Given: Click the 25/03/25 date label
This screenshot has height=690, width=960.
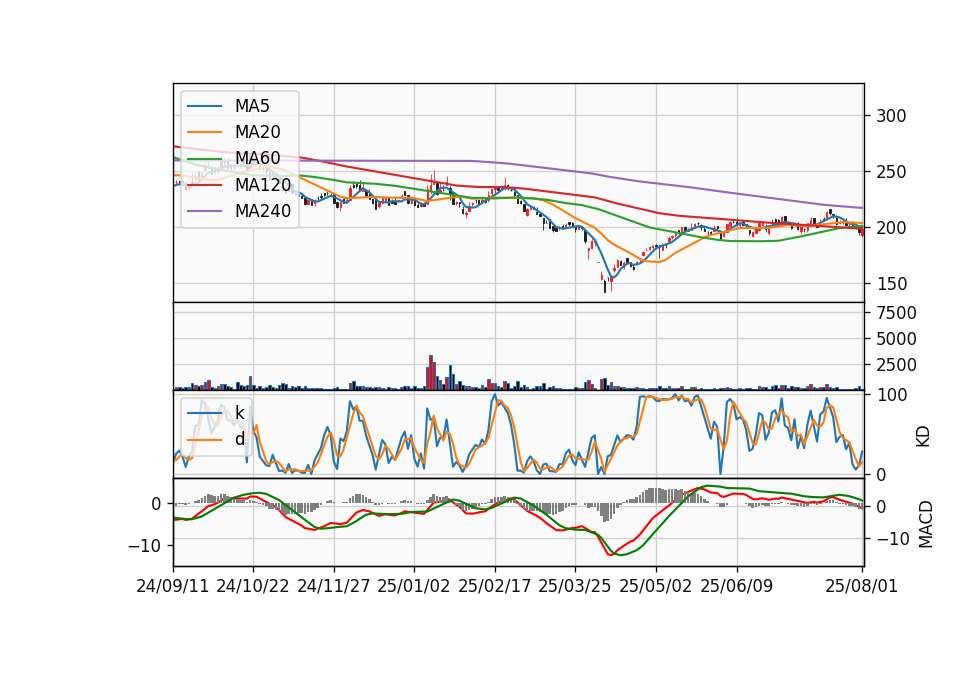Looking at the screenshot, I should click(575, 586).
